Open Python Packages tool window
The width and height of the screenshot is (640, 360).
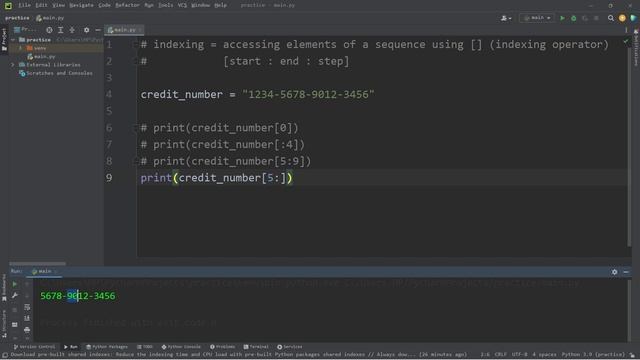[x=107, y=347]
